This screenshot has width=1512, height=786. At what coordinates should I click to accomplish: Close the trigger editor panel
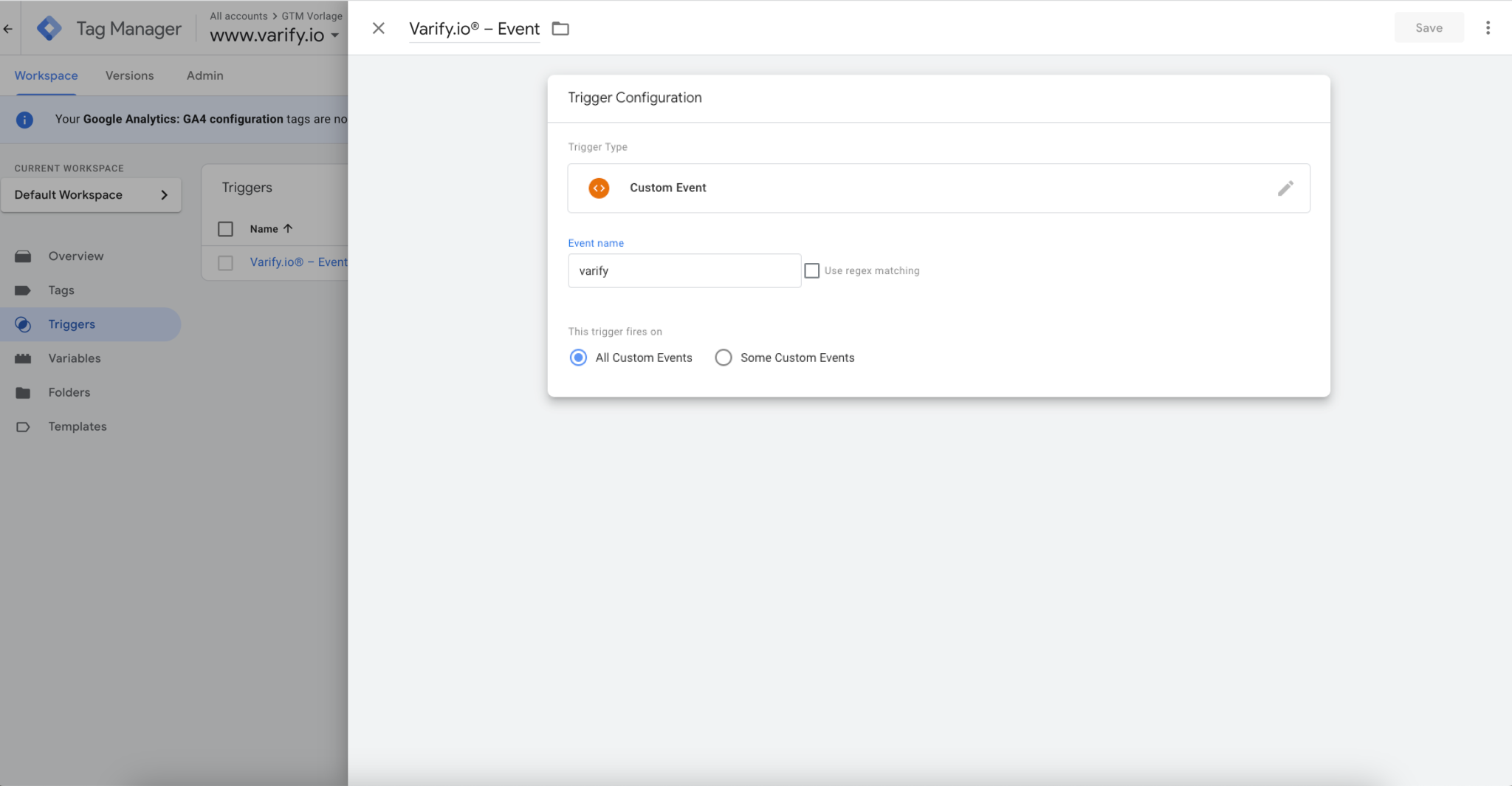tap(378, 28)
